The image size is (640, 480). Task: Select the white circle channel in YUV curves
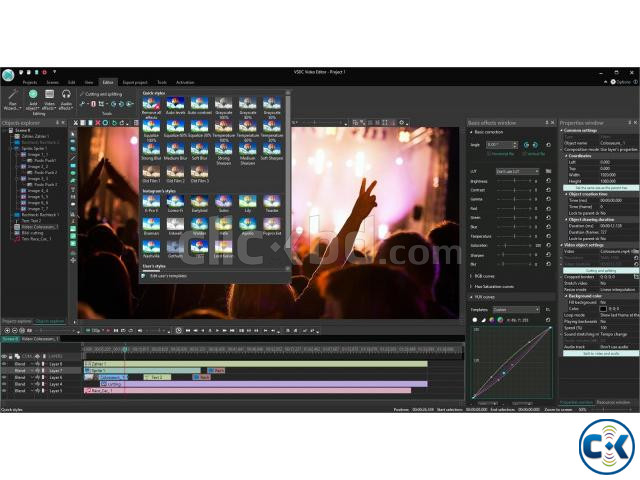click(x=475, y=320)
